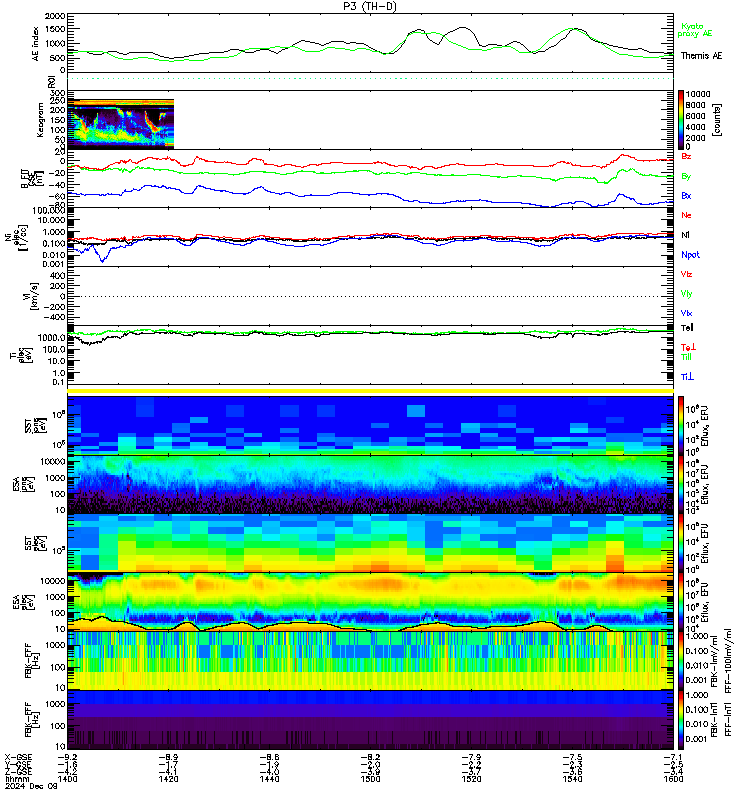Image resolution: width=750 pixels, height=800 pixels.
Task: Select the red "Viz" velocity legend label
Action: (x=686, y=274)
